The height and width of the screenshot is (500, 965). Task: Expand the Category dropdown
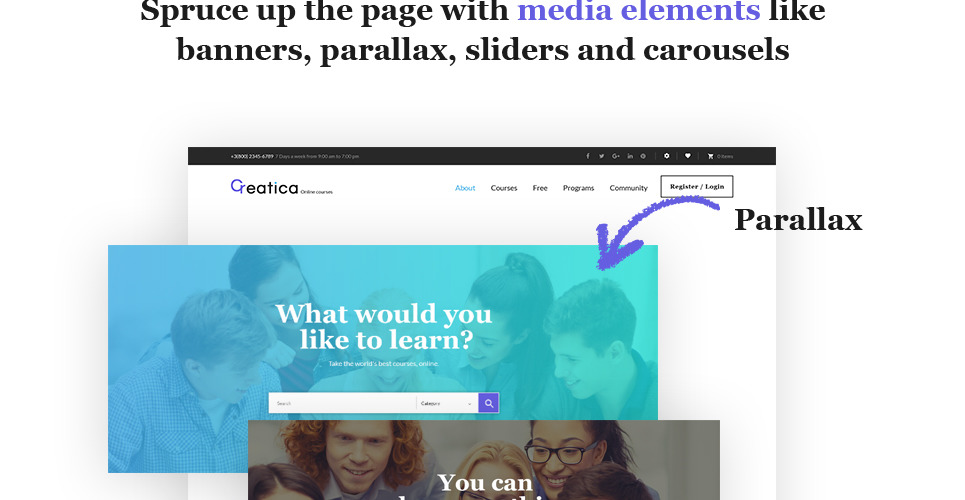click(x=447, y=403)
